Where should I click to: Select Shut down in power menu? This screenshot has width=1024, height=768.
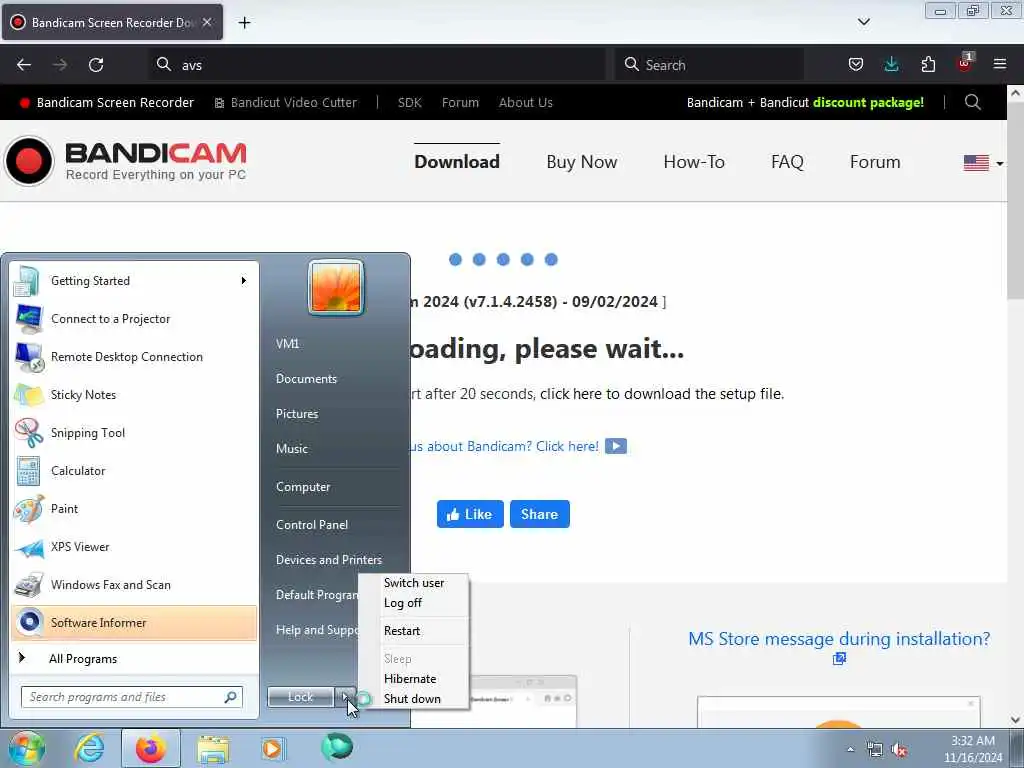413,699
